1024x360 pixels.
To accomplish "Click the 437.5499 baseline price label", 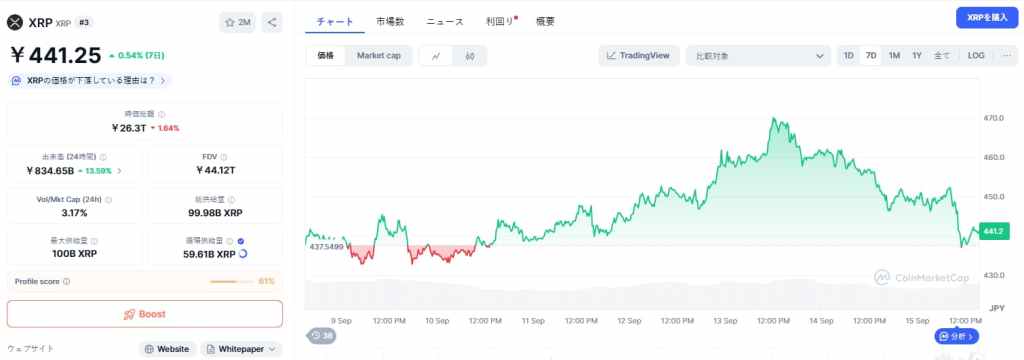I will point(326,246).
